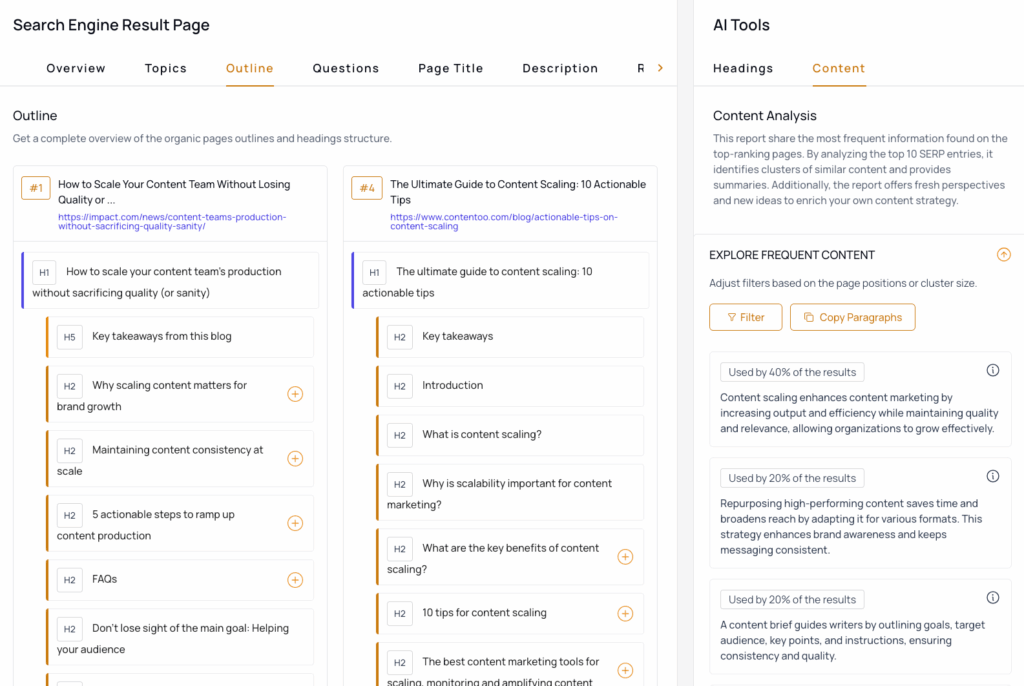Expand 'Maintaining content consistency at scale' plus icon
1024x686 pixels.
click(x=295, y=459)
